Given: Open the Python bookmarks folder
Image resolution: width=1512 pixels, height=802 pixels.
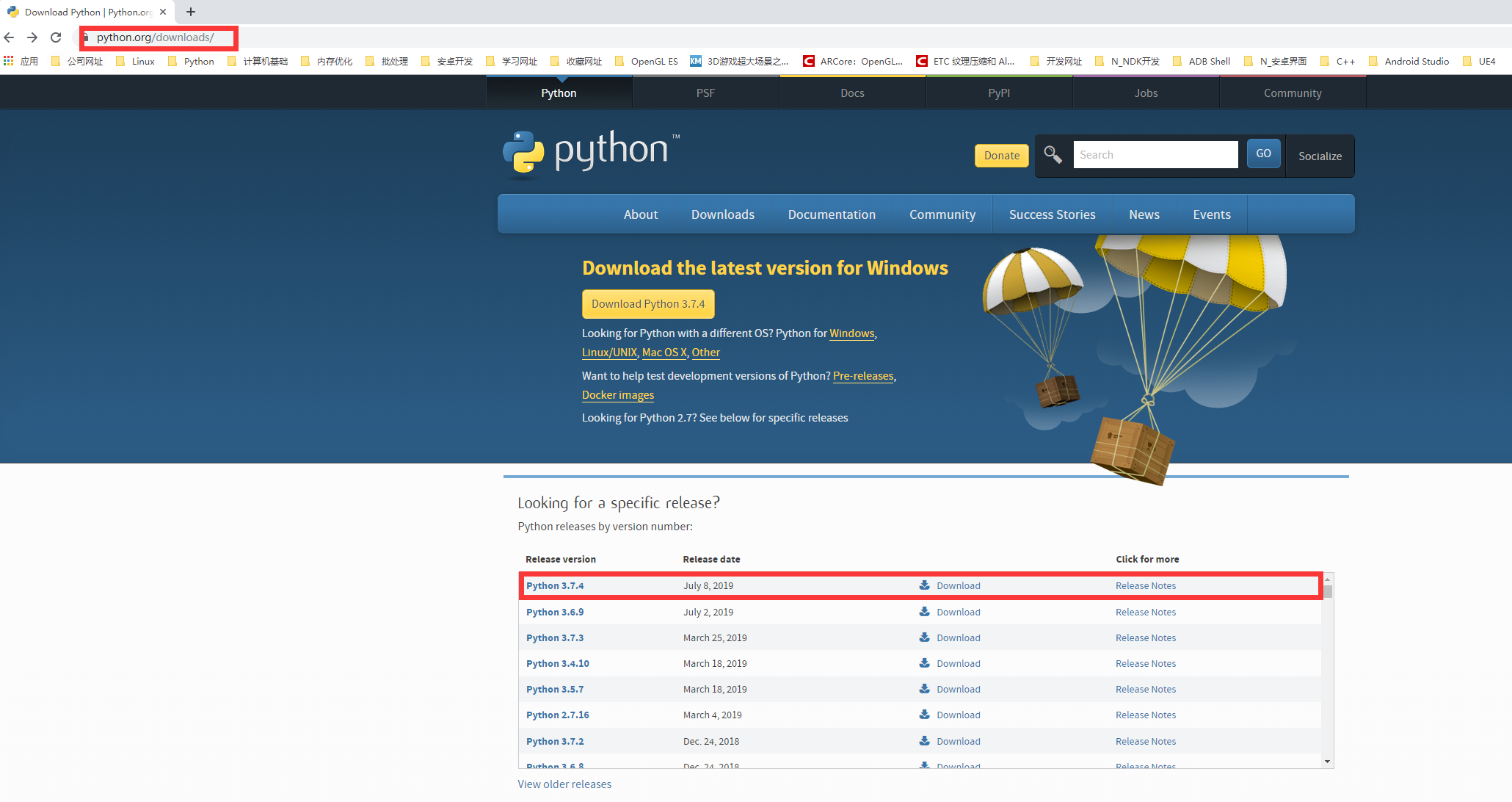Looking at the screenshot, I should tap(191, 61).
